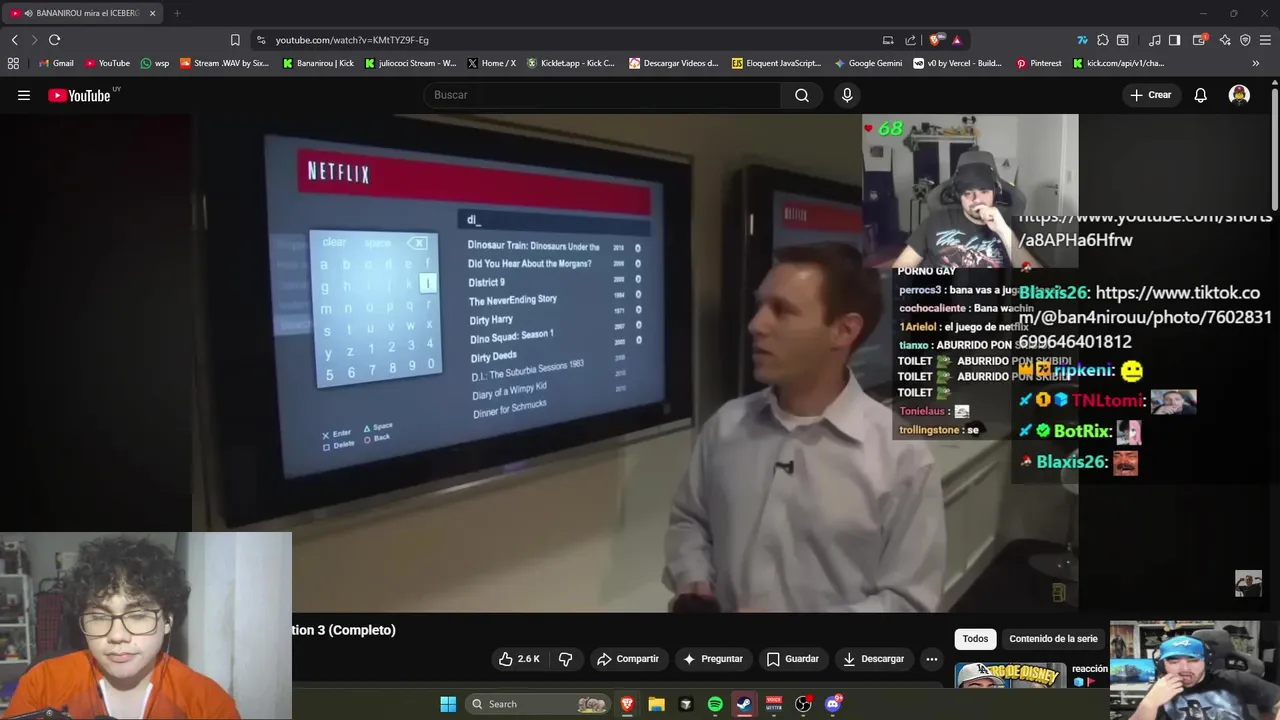Open the Brave browser taskbar icon
Image resolution: width=1280 pixels, height=720 pixels.
pyautogui.click(x=627, y=704)
